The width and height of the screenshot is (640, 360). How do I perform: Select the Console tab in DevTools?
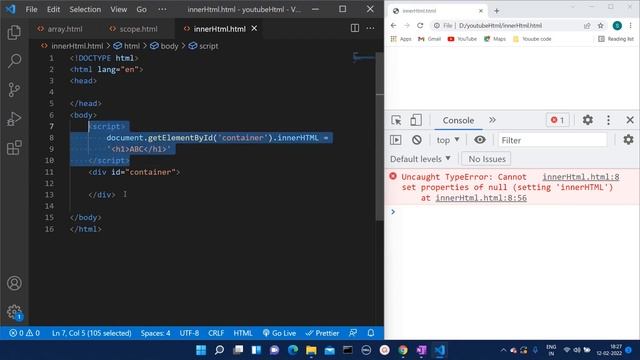[x=458, y=120]
